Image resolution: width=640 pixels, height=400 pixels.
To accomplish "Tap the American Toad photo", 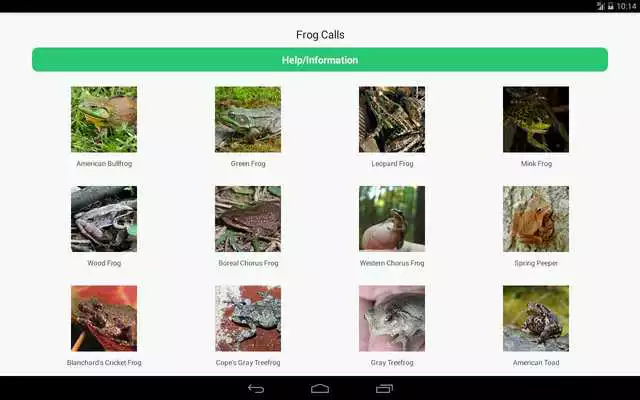I will coord(536,318).
